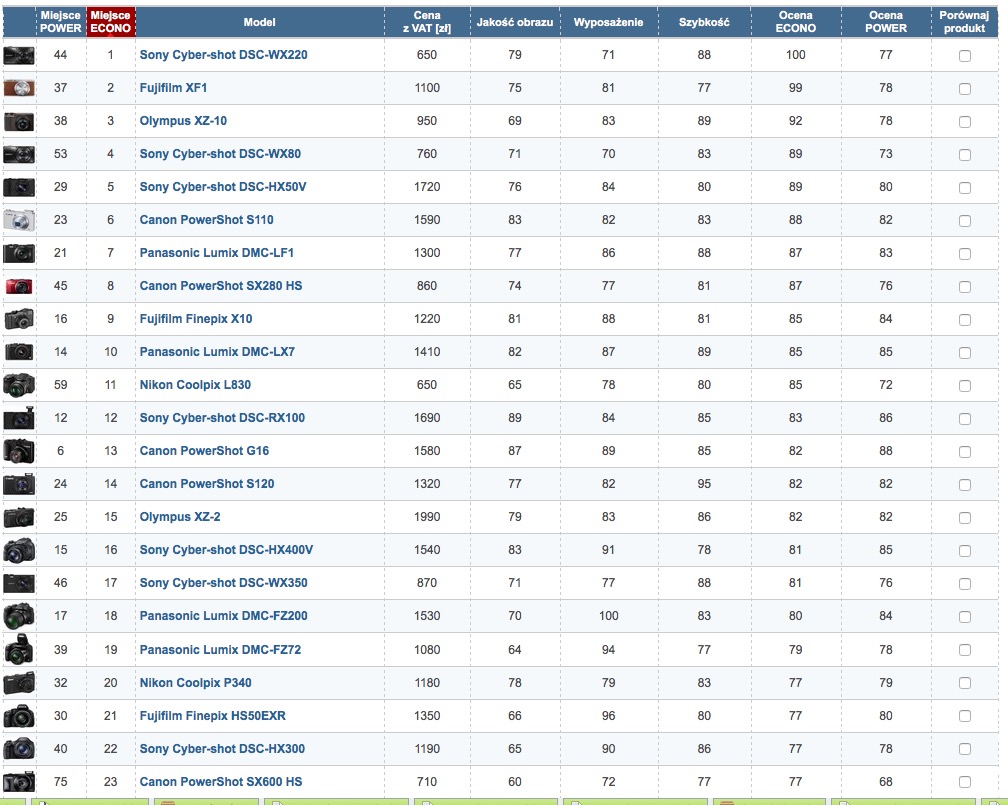1008x805 pixels.
Task: Click Canon PowerShot G16 camera thumbnail
Action: click(x=19, y=451)
